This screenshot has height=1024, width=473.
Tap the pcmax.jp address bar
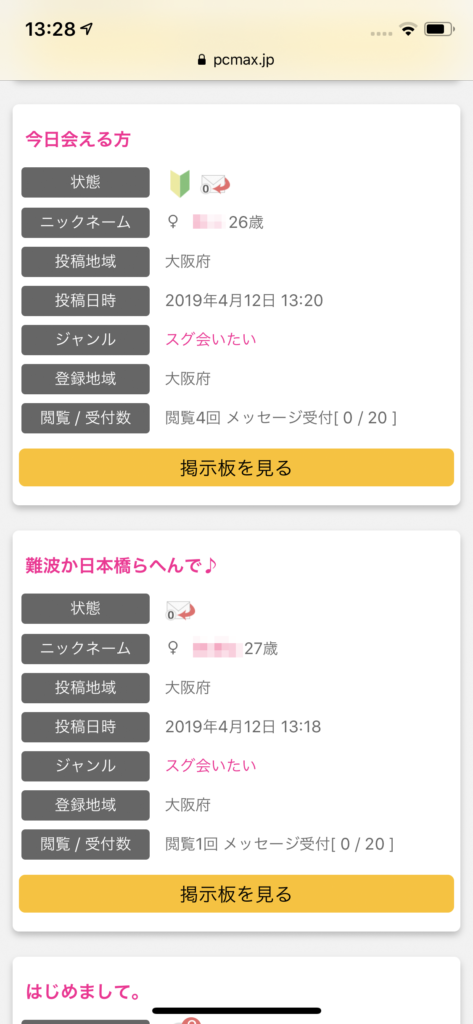(x=236, y=60)
